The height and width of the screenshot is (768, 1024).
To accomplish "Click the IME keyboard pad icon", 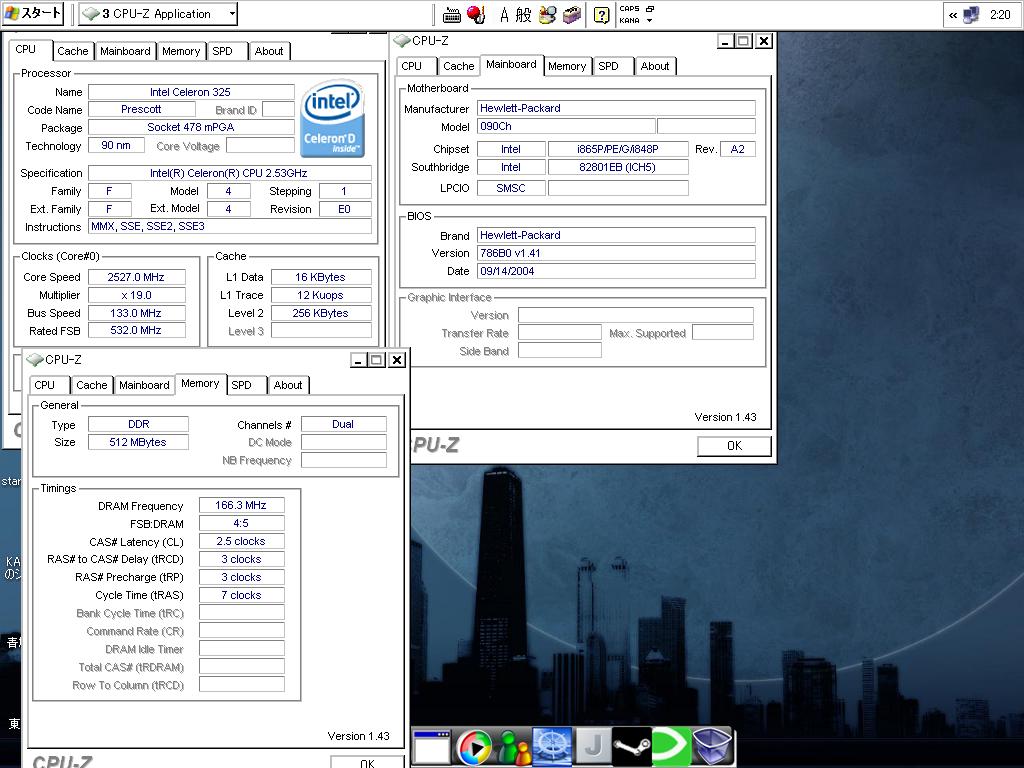I will click(x=452, y=14).
